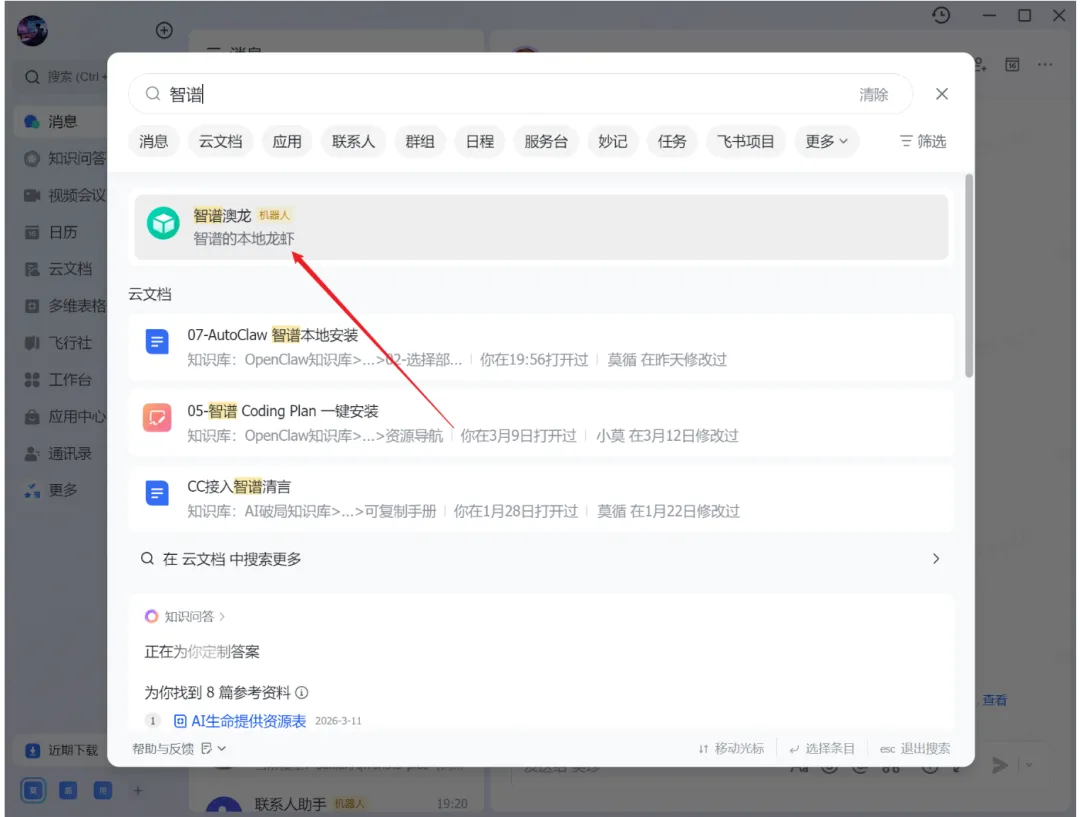Open document 07-AutoClaw 智谱本地安装
1080x817 pixels.
pos(541,347)
